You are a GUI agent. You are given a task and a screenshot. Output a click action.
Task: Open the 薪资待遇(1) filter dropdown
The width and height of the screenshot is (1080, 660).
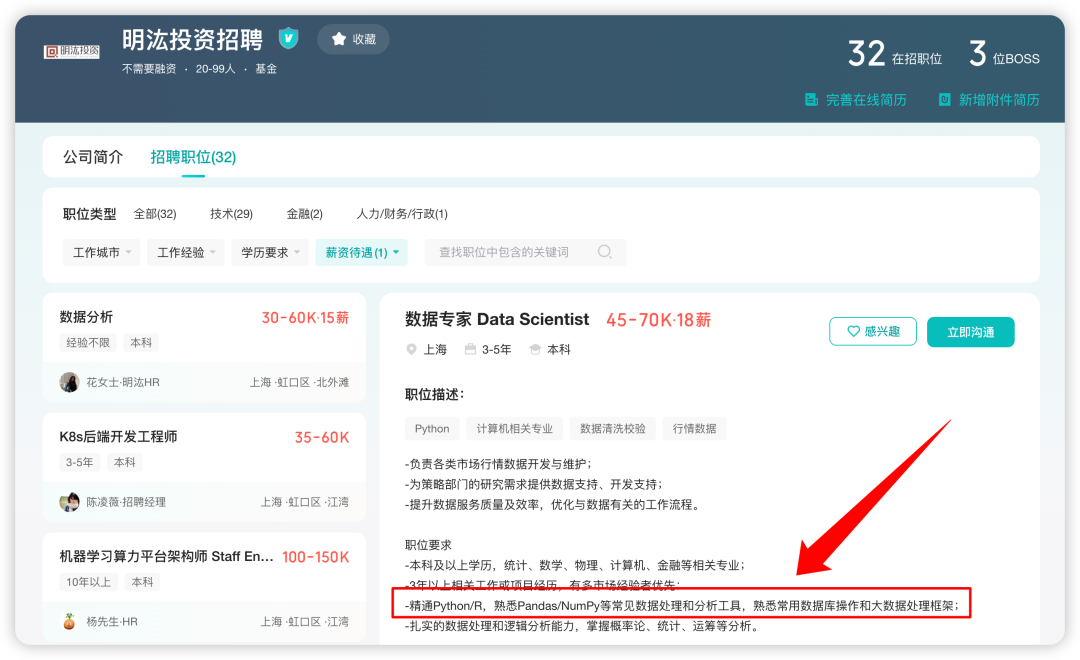coord(362,252)
